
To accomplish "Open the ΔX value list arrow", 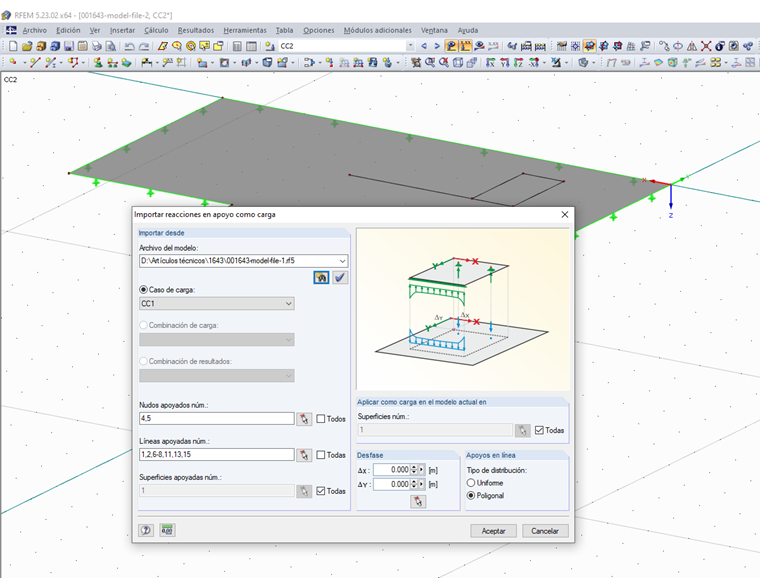I will point(422,470).
